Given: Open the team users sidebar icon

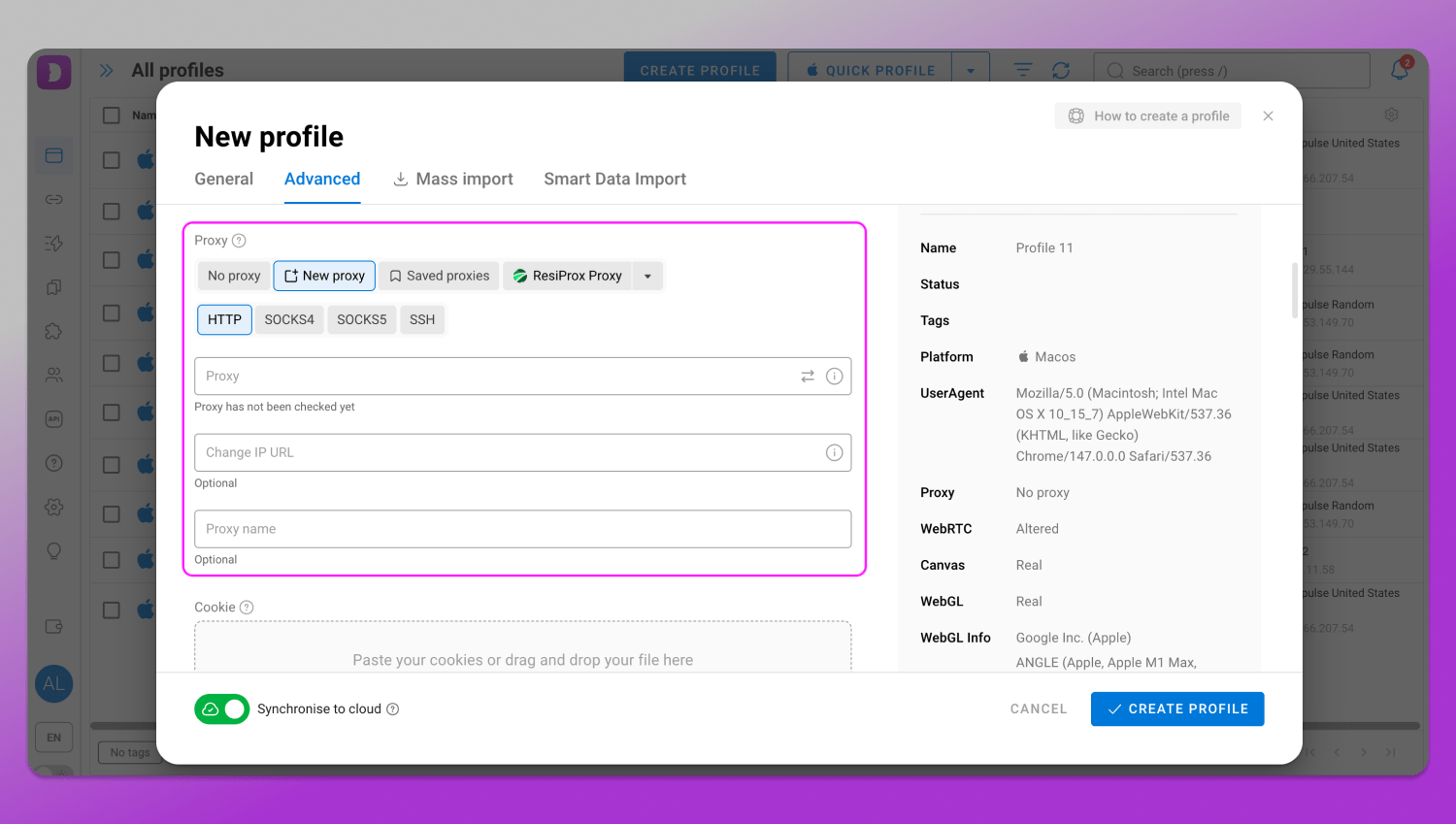Looking at the screenshot, I should [54, 375].
